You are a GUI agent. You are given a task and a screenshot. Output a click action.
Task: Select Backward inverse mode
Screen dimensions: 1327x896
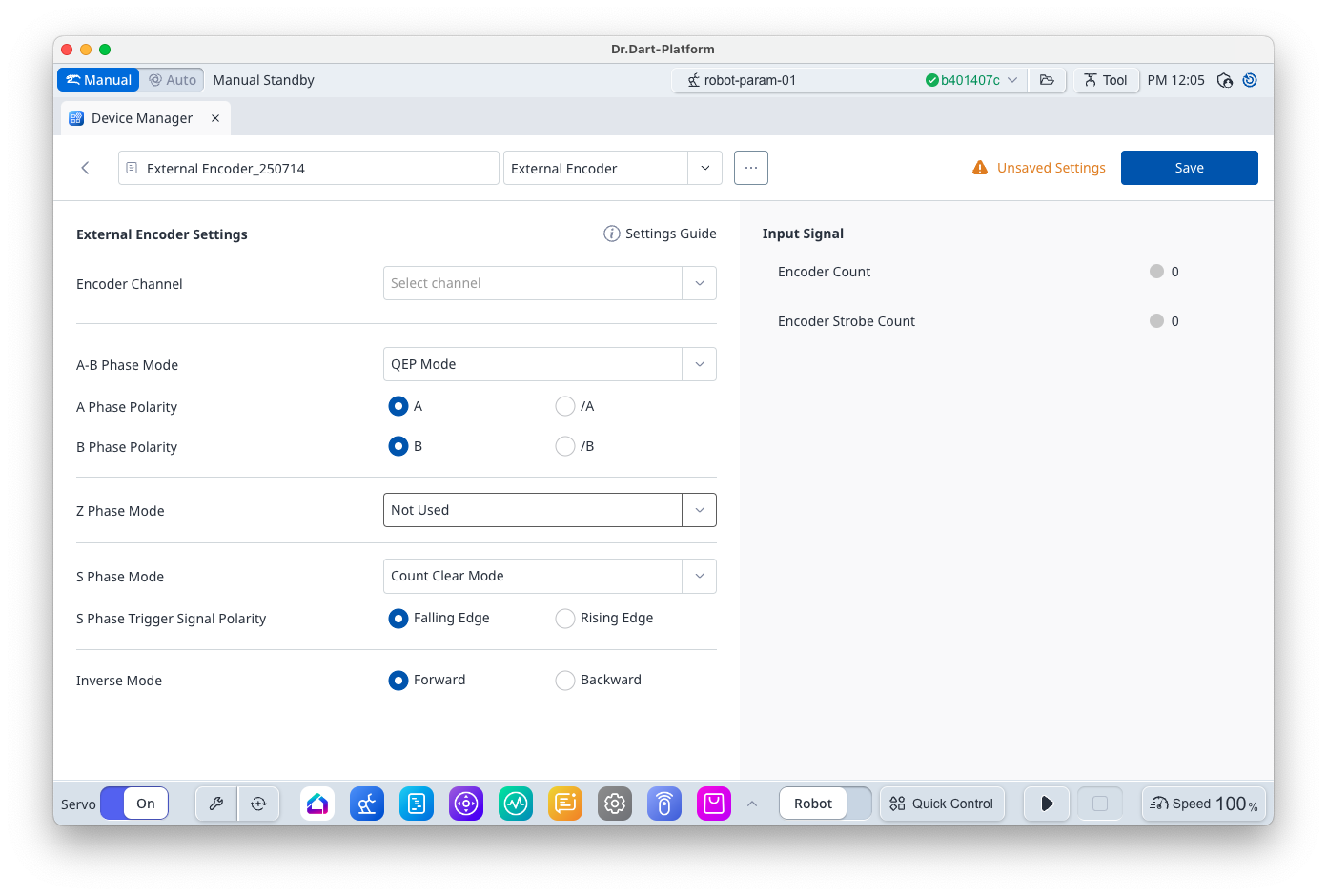(x=565, y=680)
